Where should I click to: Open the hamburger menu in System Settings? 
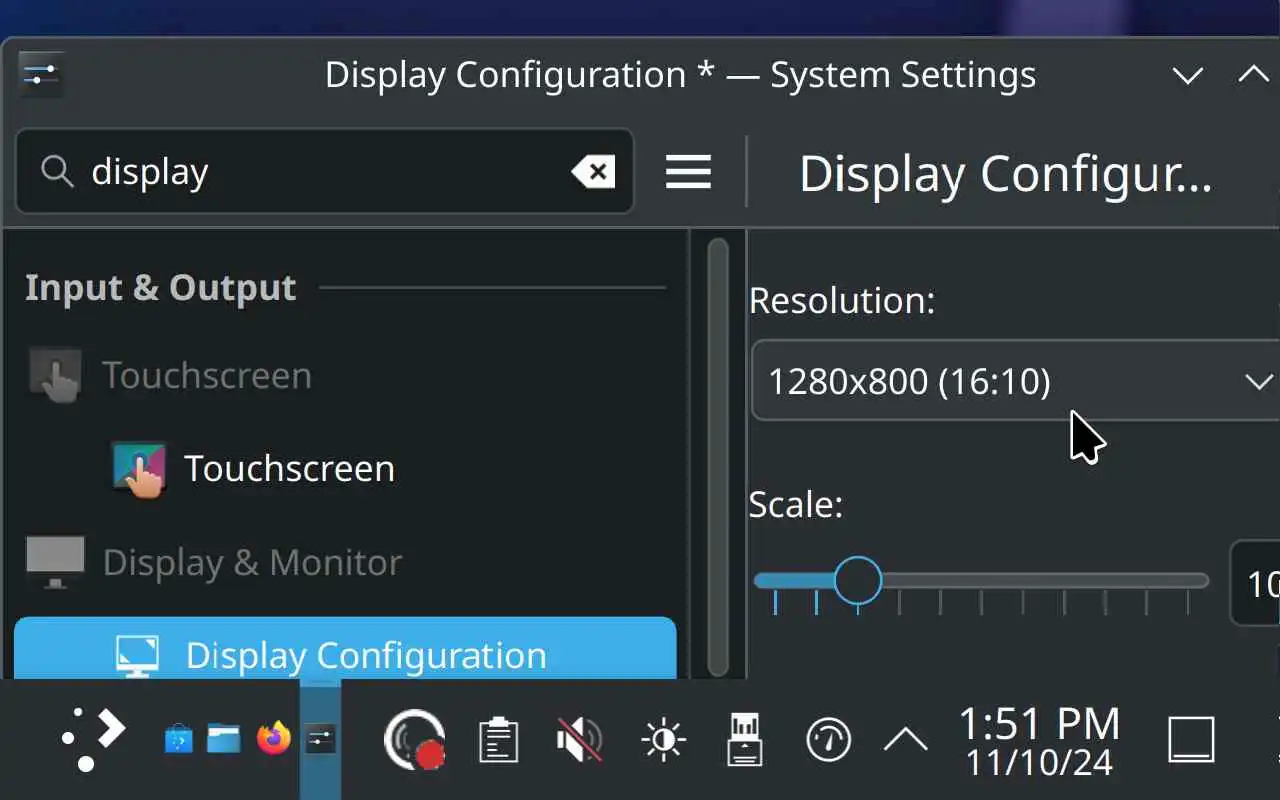(x=688, y=172)
